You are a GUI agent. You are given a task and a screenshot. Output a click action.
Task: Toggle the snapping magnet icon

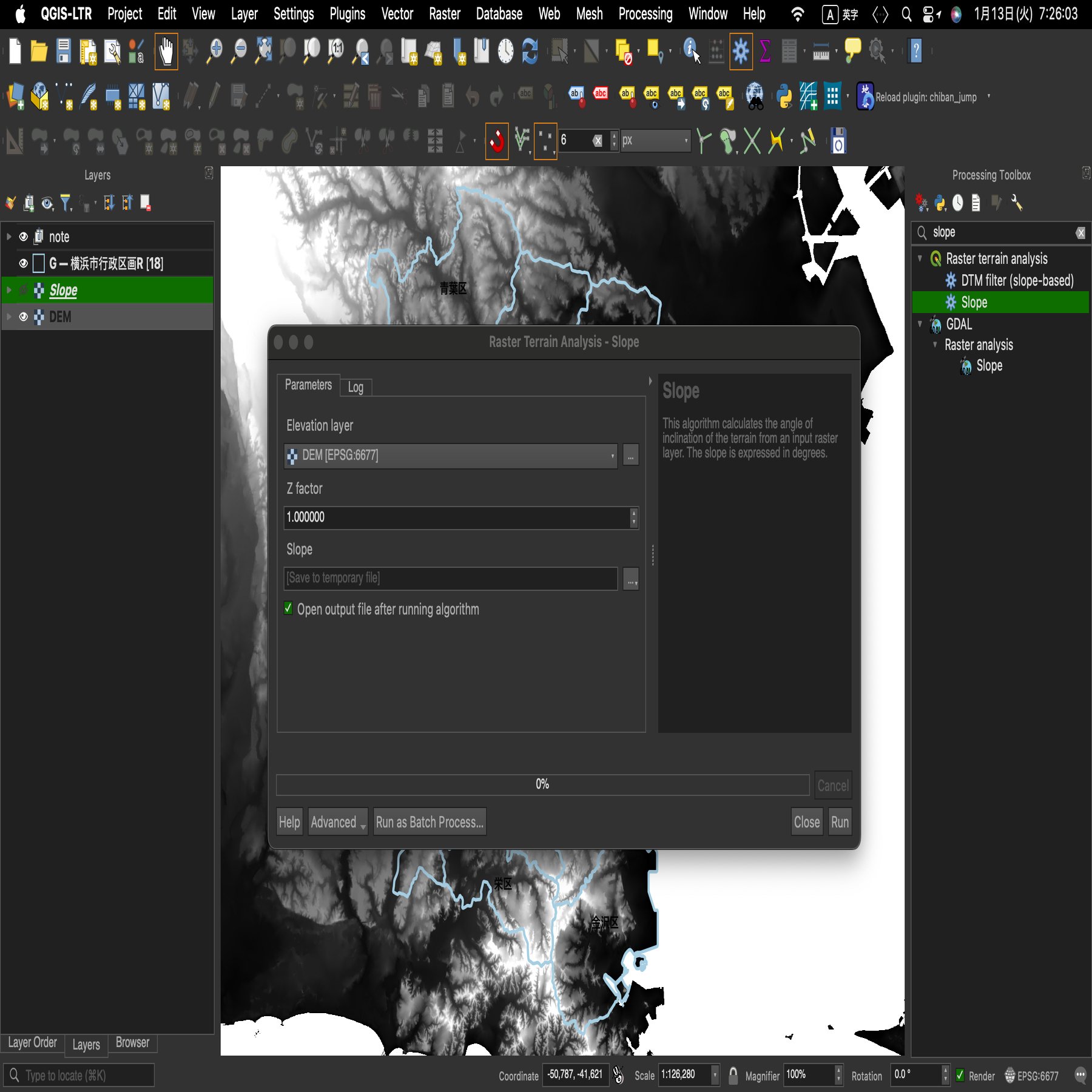(x=497, y=141)
